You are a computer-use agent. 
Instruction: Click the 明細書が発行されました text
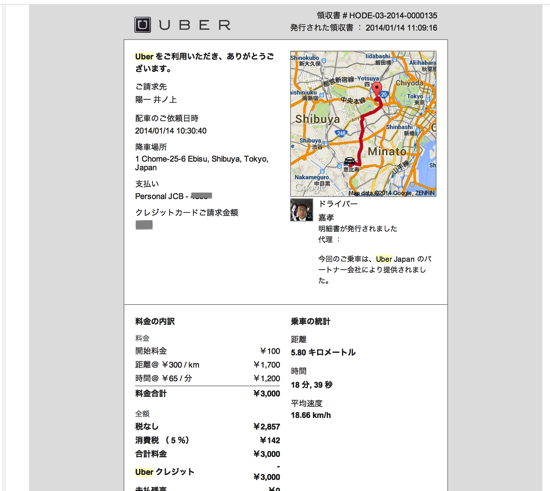point(358,229)
